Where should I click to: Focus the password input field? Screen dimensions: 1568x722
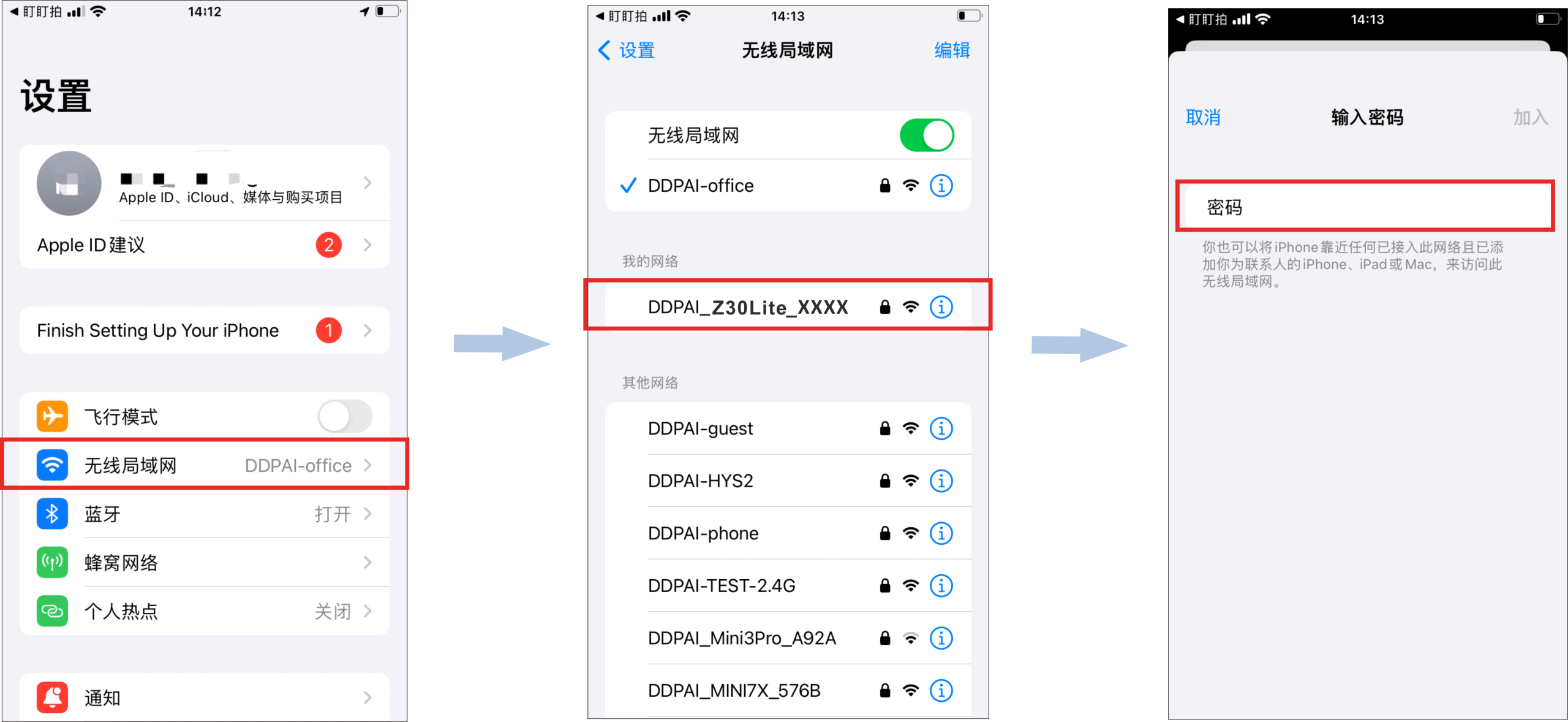[x=1365, y=207]
